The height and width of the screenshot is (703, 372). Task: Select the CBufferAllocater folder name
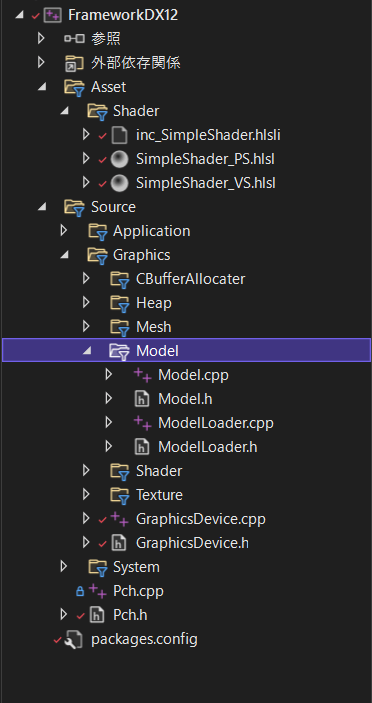pos(190,279)
